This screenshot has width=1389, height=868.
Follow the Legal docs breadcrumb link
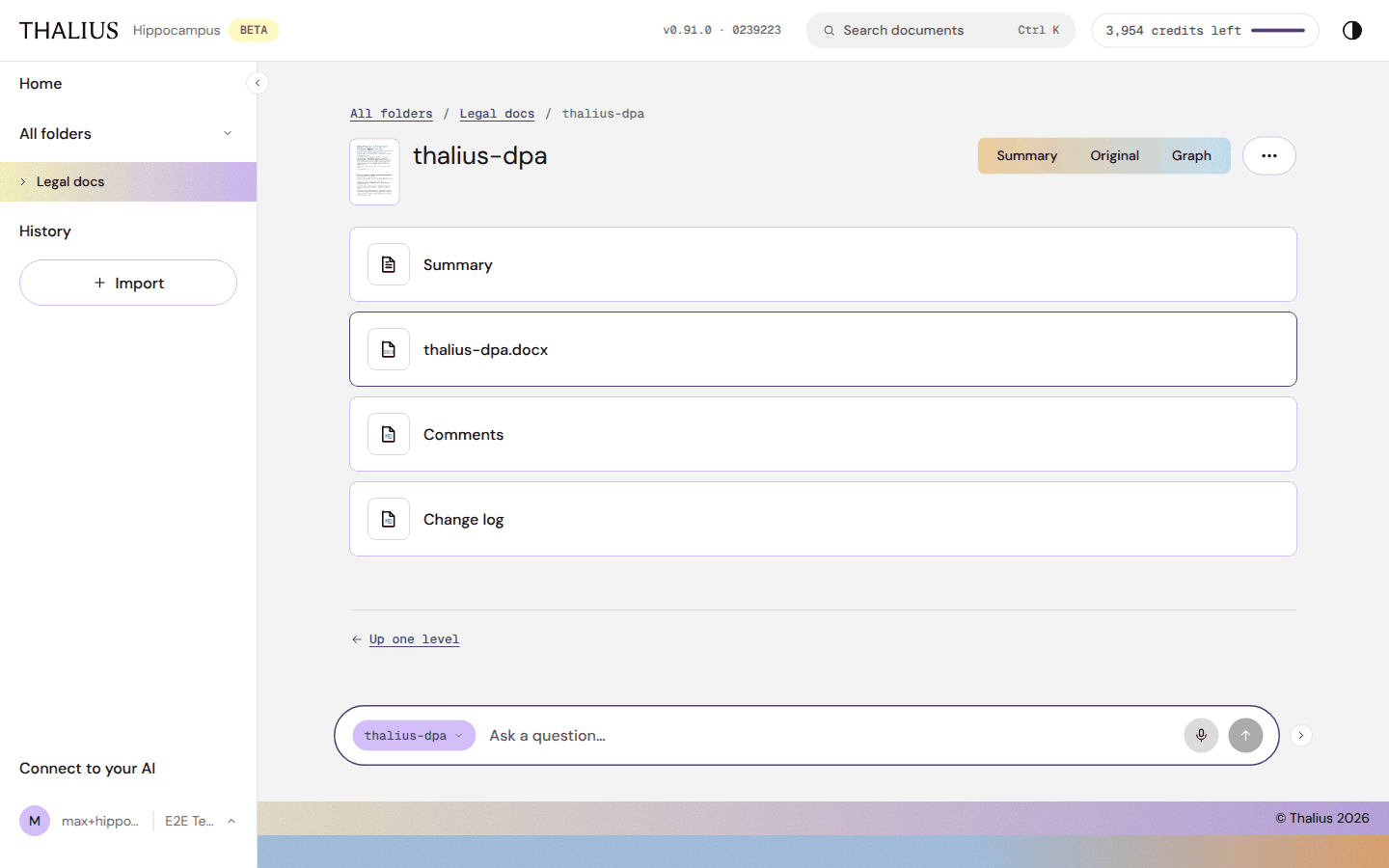(x=497, y=114)
